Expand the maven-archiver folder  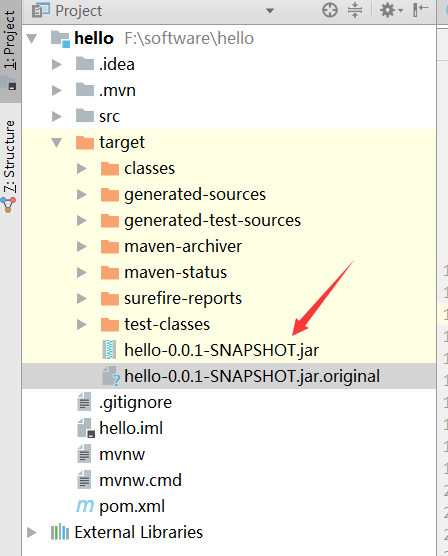coord(82,246)
